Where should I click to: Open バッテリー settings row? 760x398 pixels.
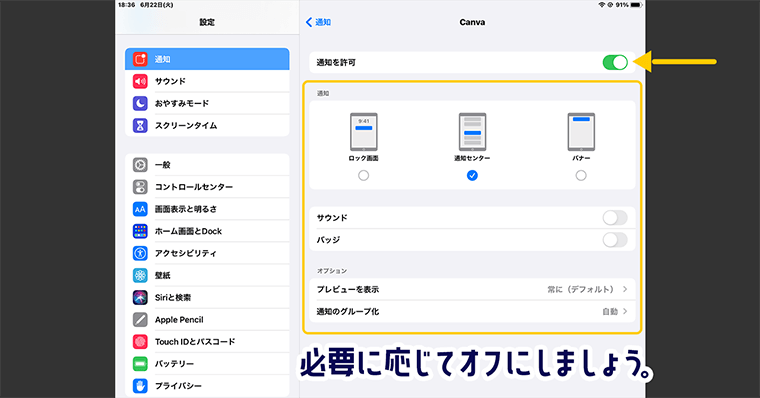point(207,364)
